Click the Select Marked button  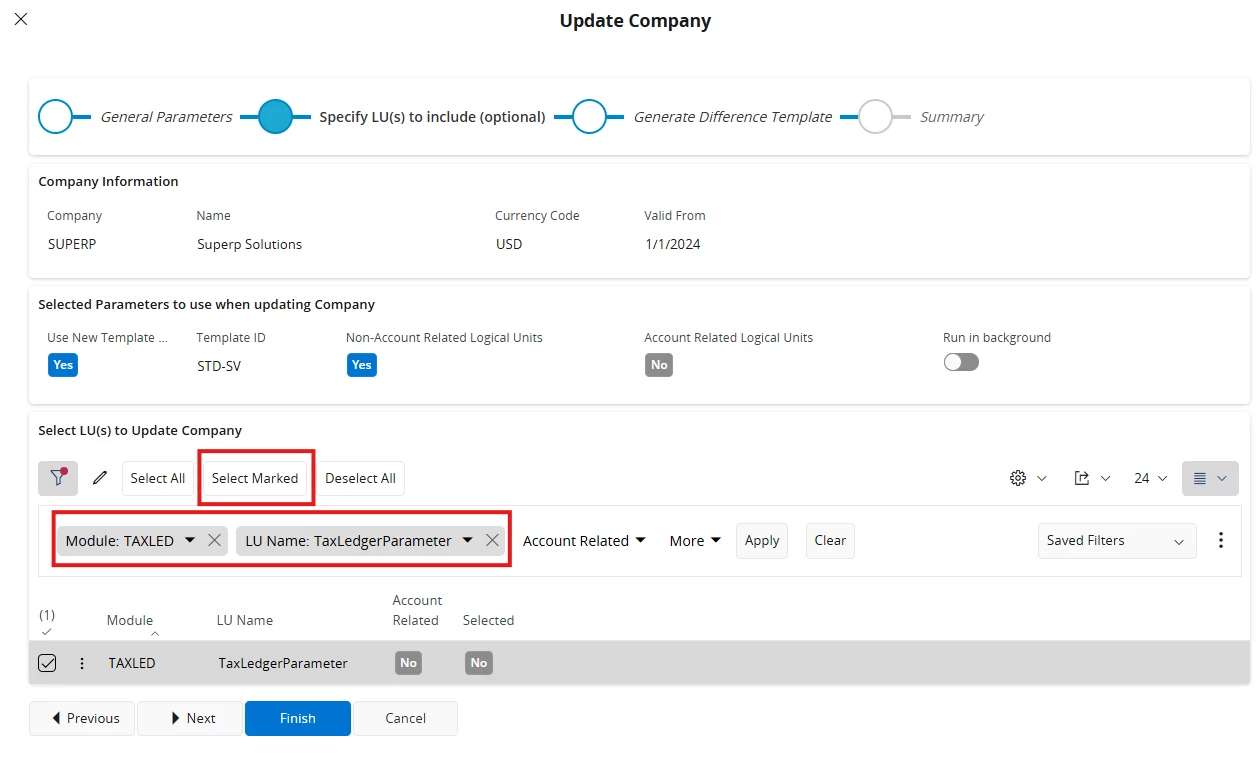(x=255, y=478)
